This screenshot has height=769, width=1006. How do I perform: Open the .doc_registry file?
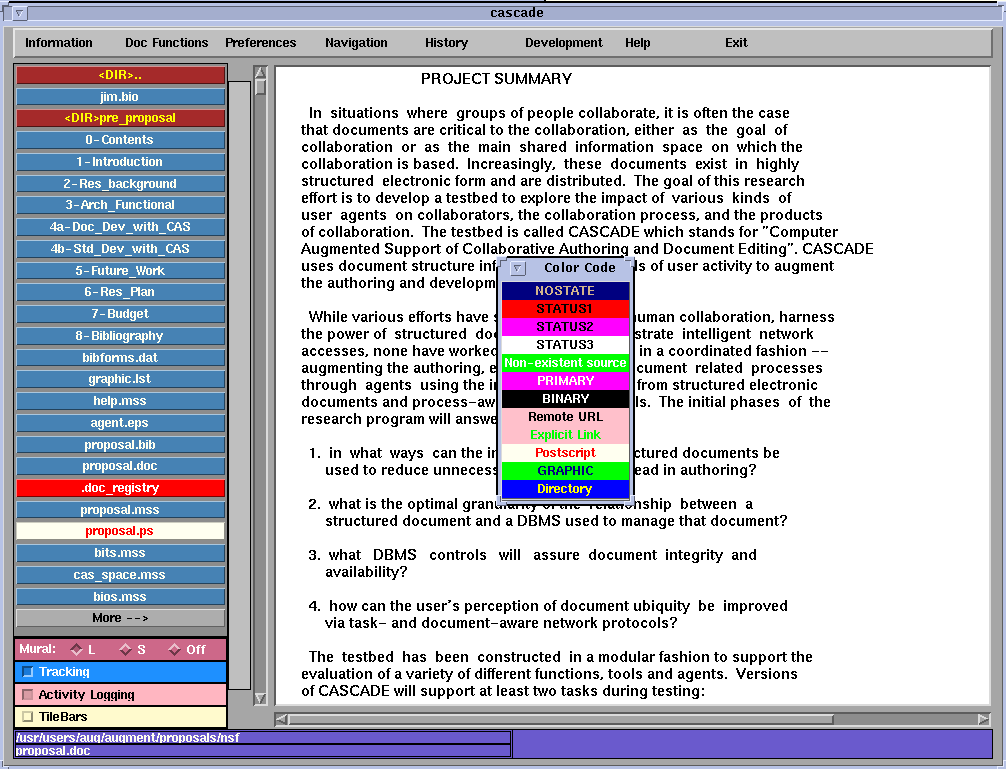120,488
